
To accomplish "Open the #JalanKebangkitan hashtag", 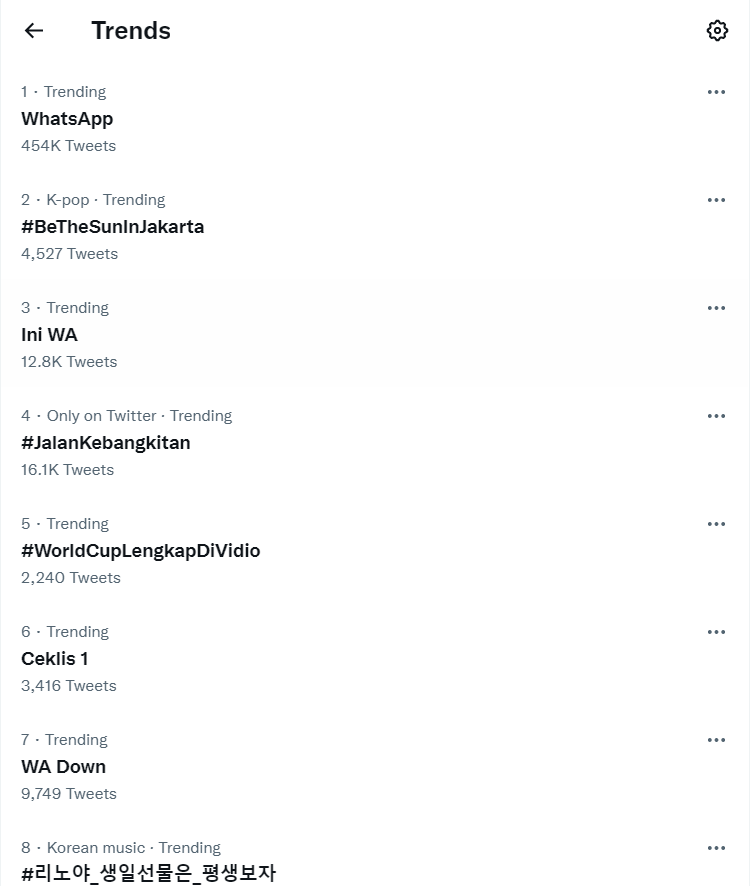I will coord(106,442).
